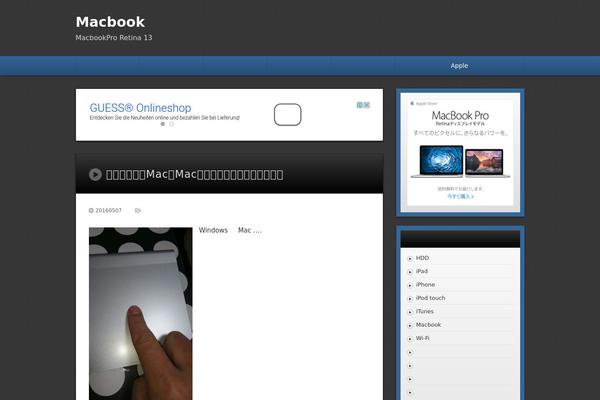
Task: Click the excerpt text starting with Windows
Action: (230, 230)
